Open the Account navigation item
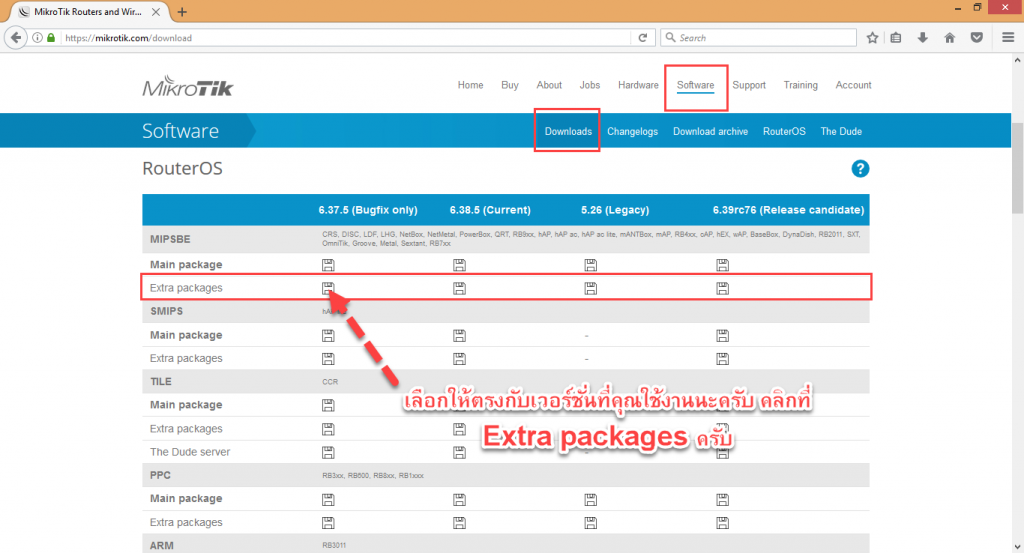The width and height of the screenshot is (1024, 553). tap(853, 85)
